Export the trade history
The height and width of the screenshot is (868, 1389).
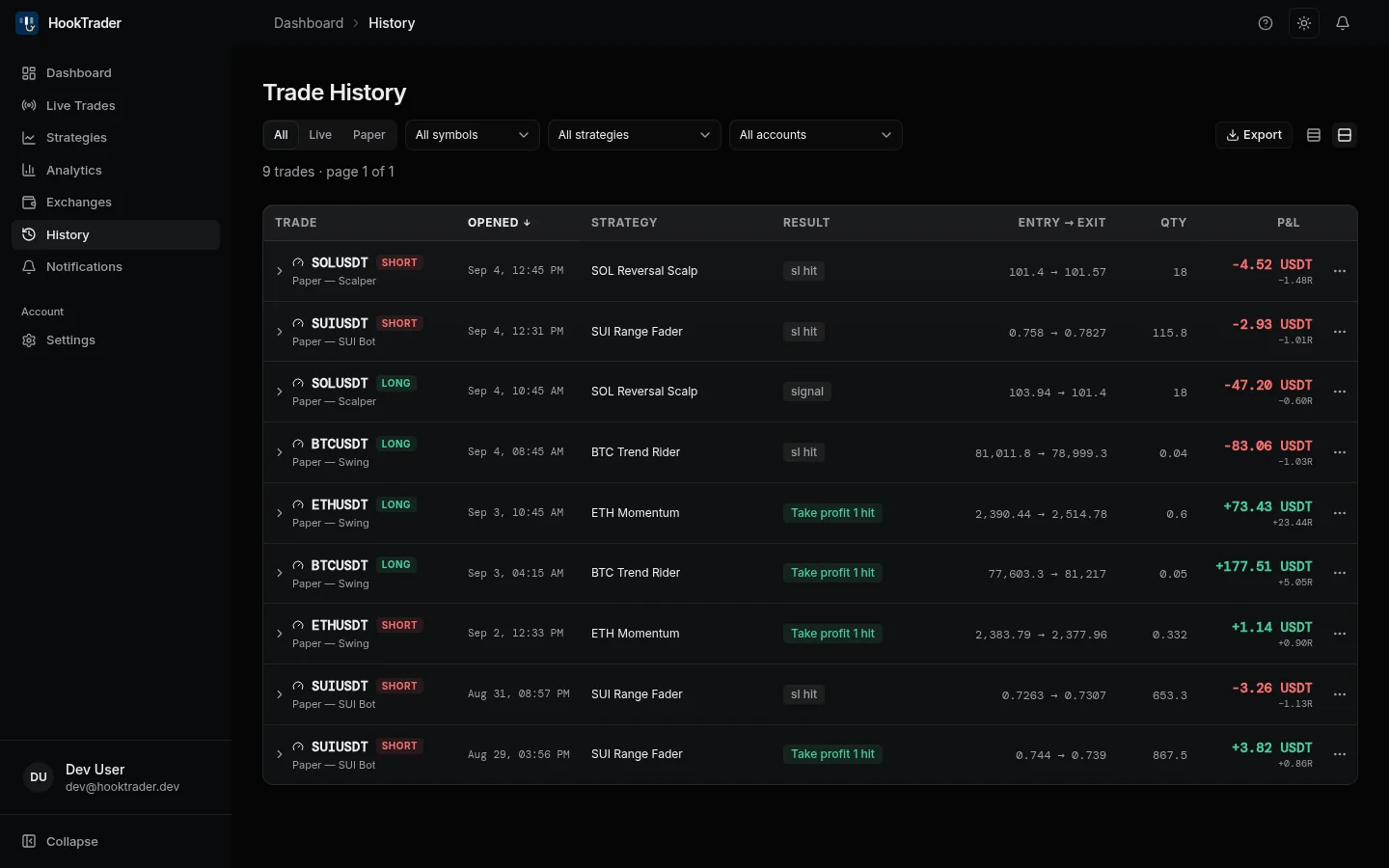[x=1254, y=135]
